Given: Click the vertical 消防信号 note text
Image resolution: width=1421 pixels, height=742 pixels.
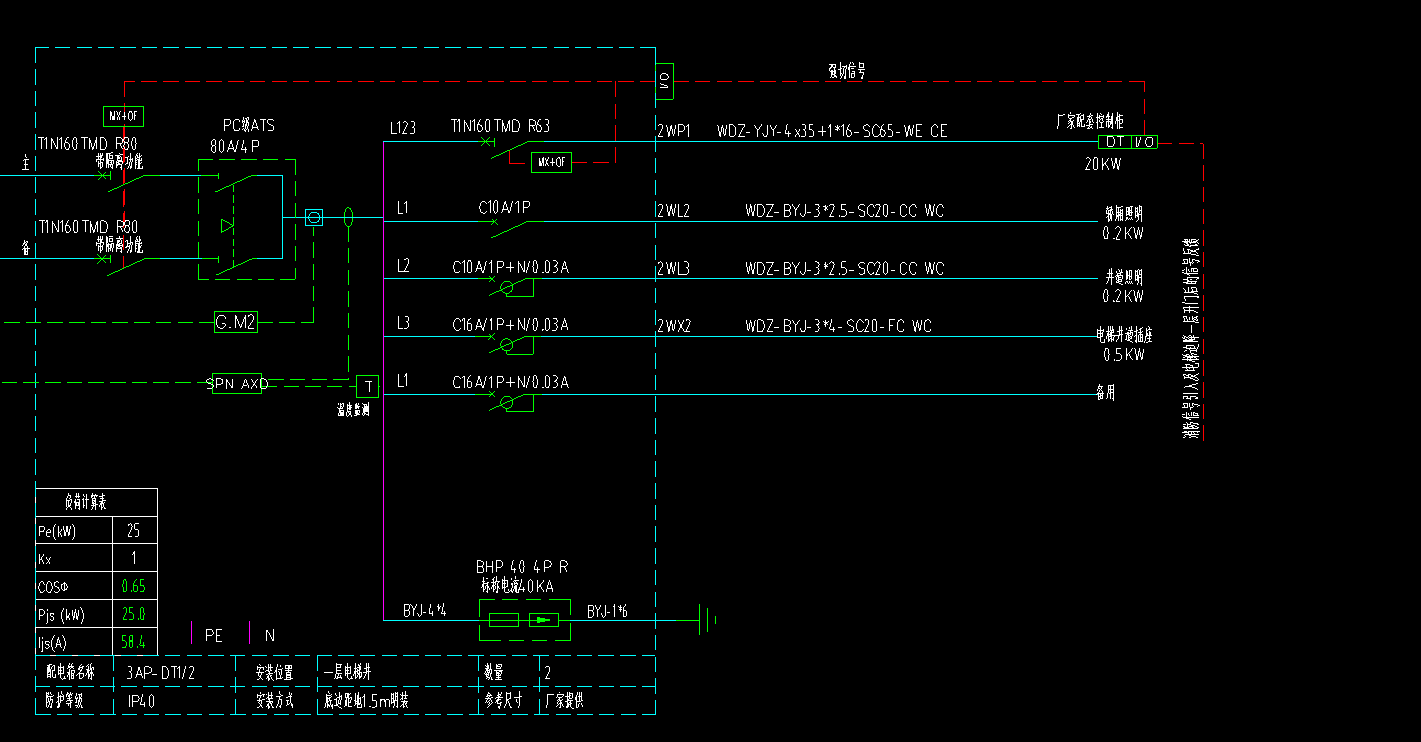Looking at the screenshot, I should [1190, 340].
